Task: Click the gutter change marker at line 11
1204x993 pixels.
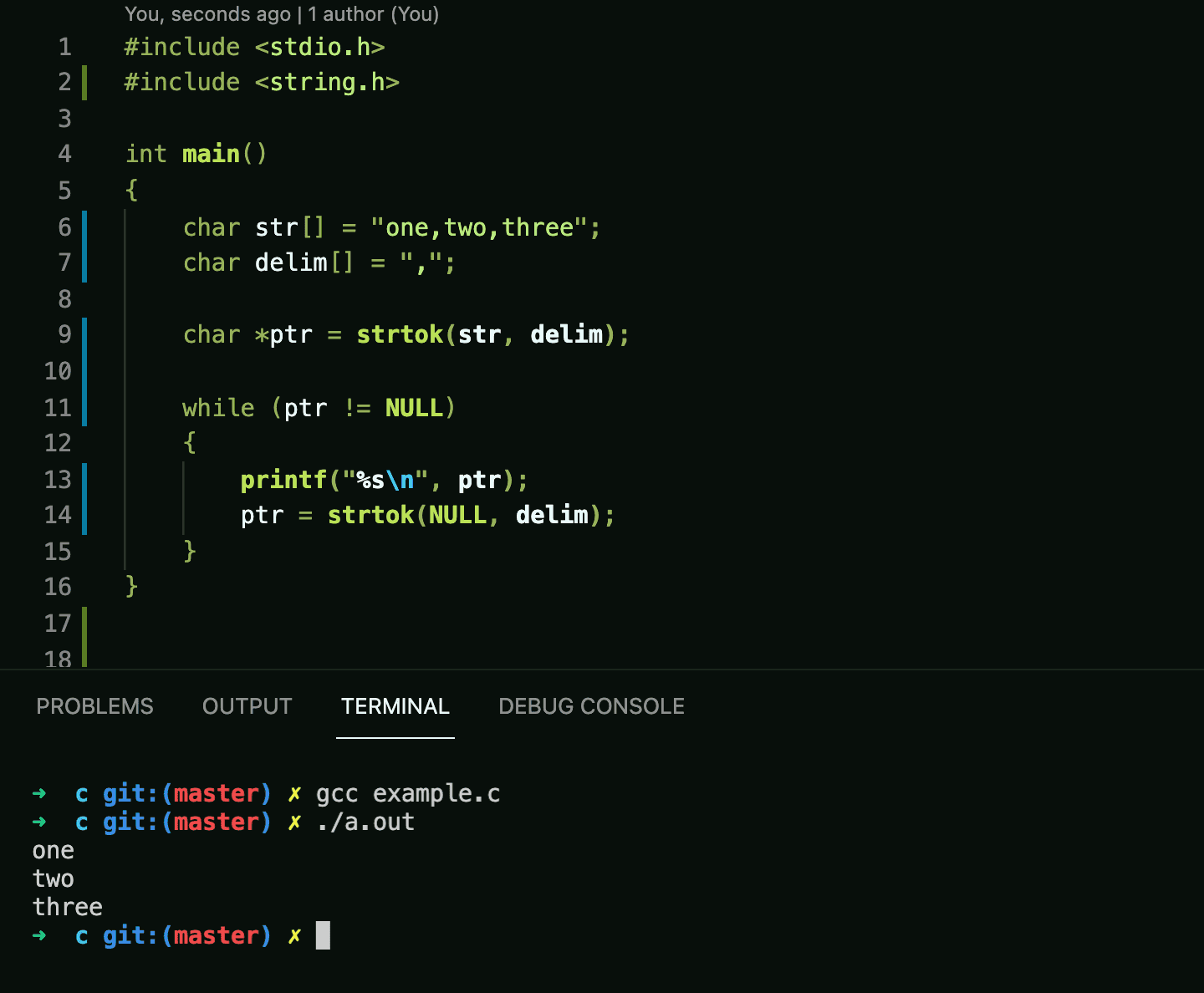Action: (84, 408)
